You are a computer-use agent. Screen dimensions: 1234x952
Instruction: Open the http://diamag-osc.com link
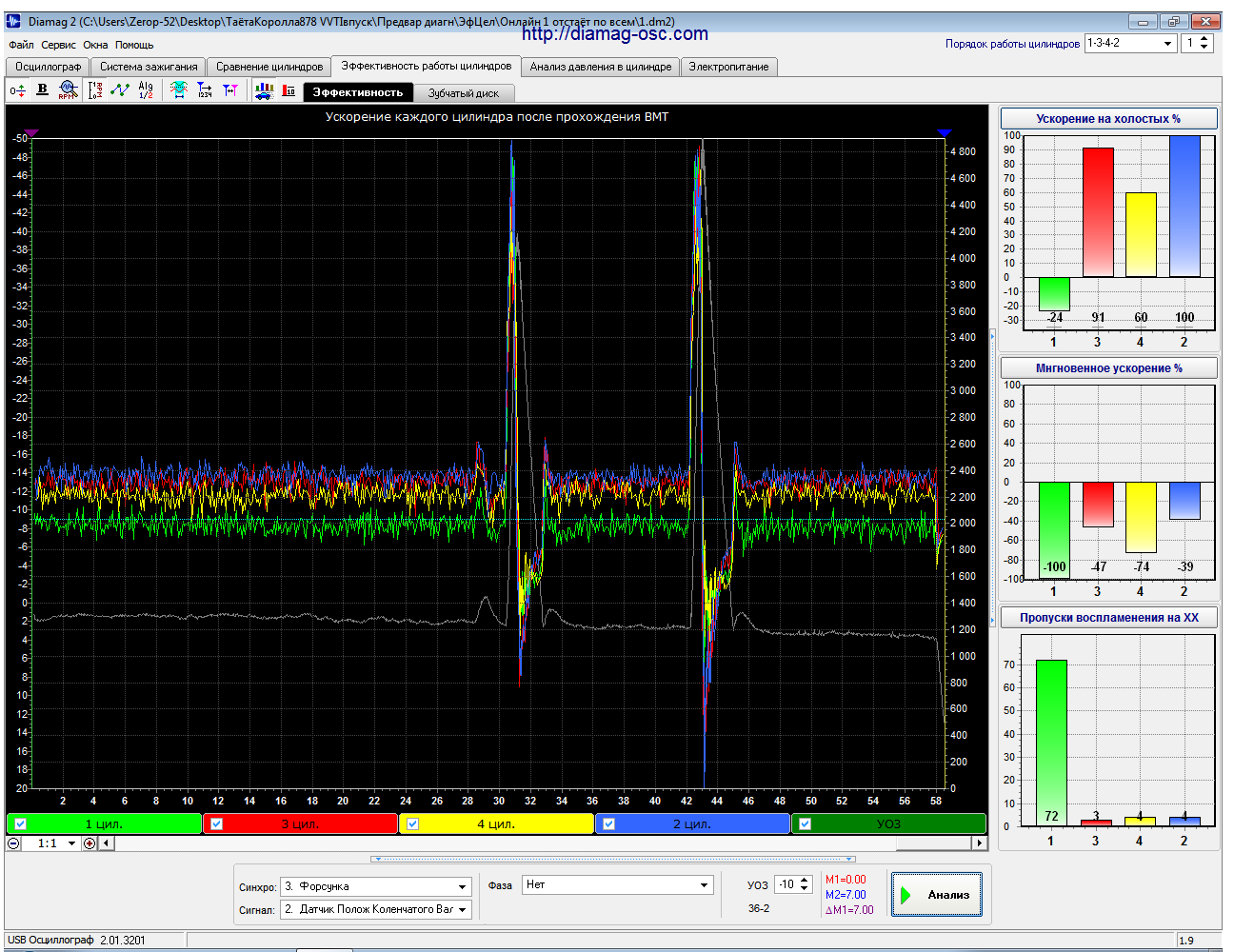pos(615,34)
